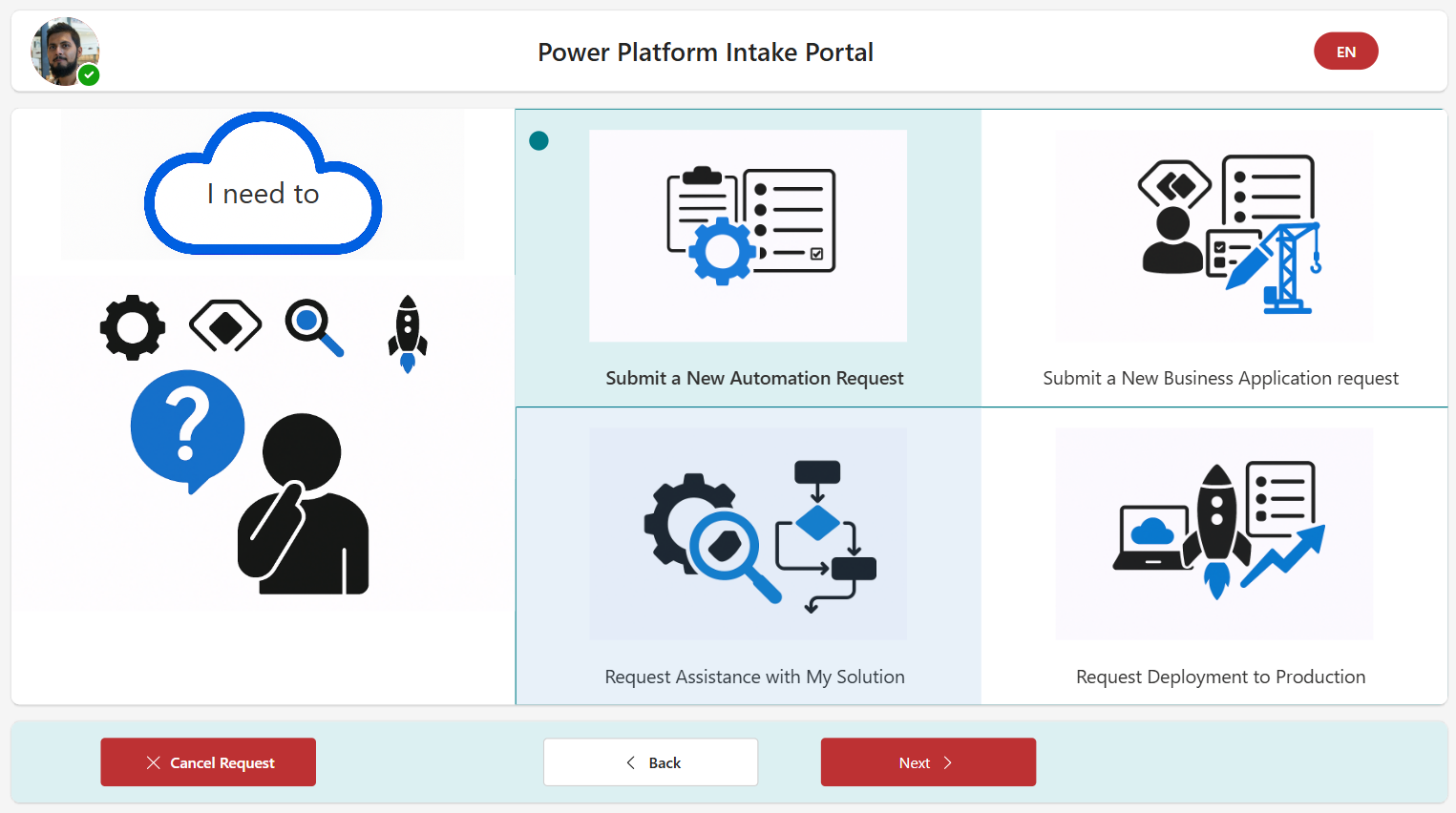Click the diamond code icon in left panel
1456x813 pixels.
pos(225,326)
